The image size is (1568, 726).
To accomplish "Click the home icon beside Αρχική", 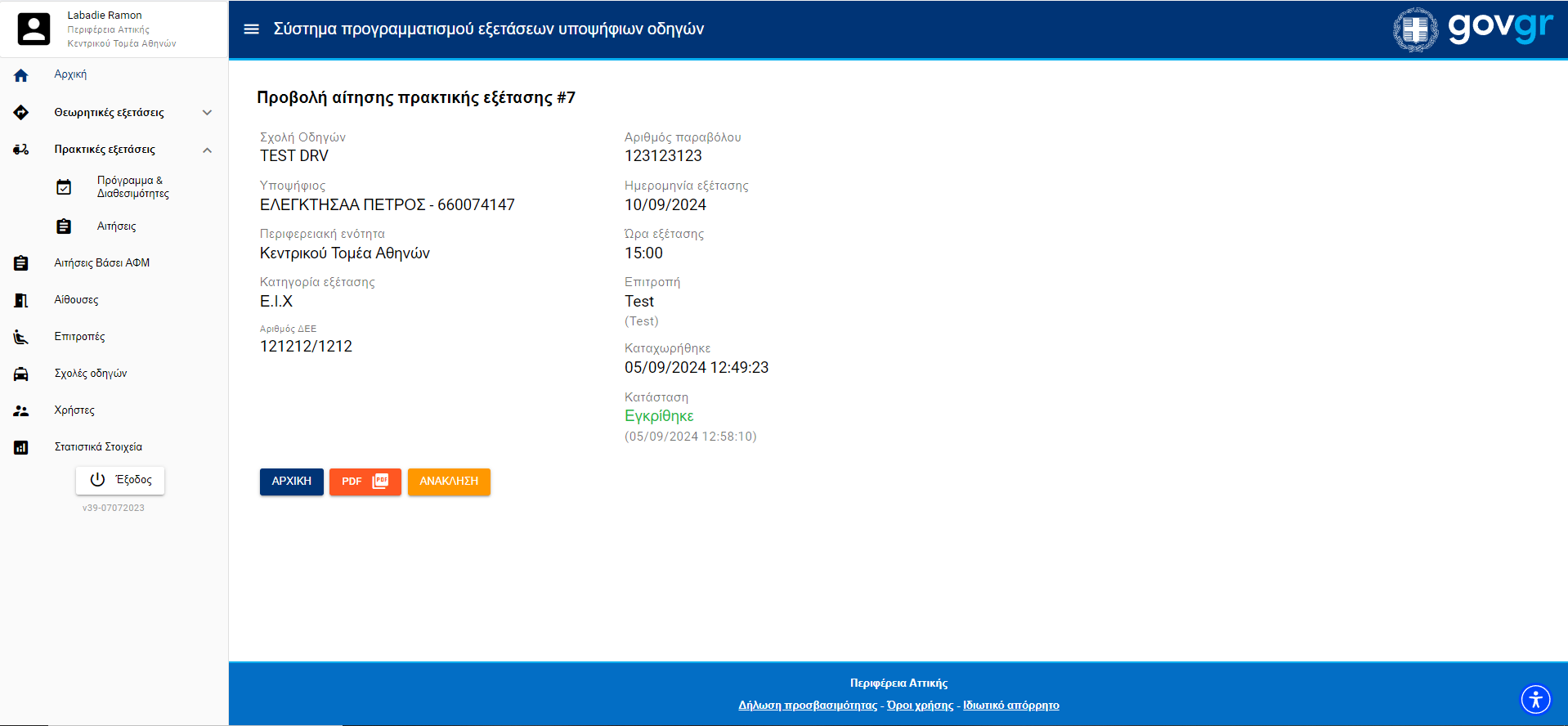I will pos(21,75).
